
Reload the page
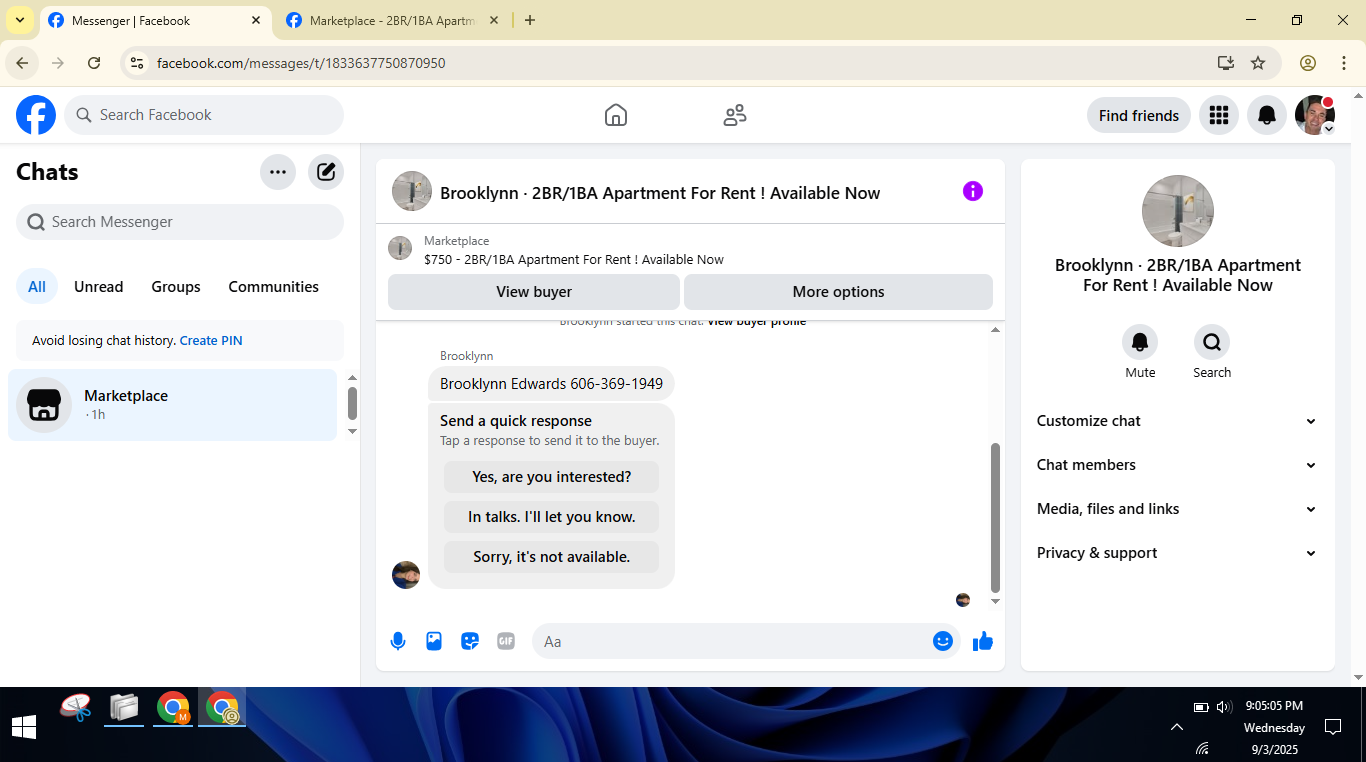(94, 63)
